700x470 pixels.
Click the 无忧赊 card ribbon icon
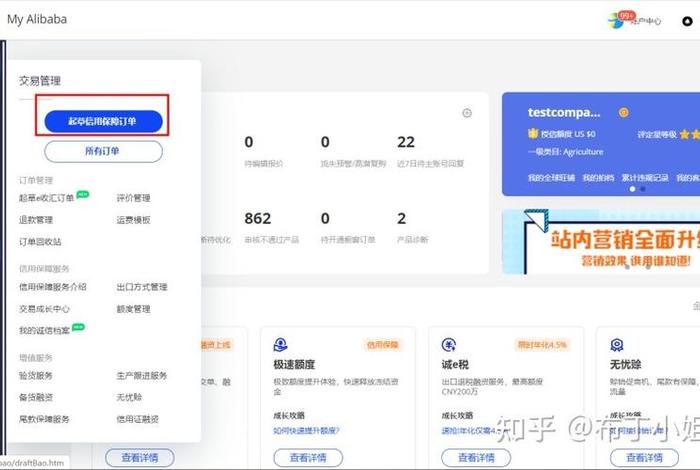617,345
